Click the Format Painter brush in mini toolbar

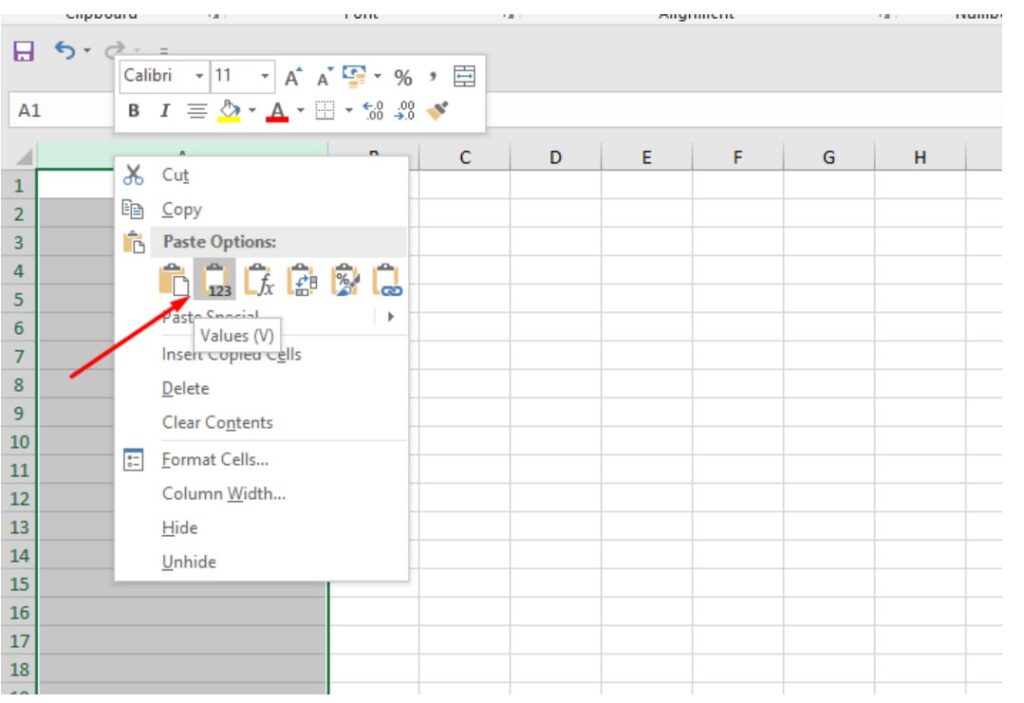point(437,110)
